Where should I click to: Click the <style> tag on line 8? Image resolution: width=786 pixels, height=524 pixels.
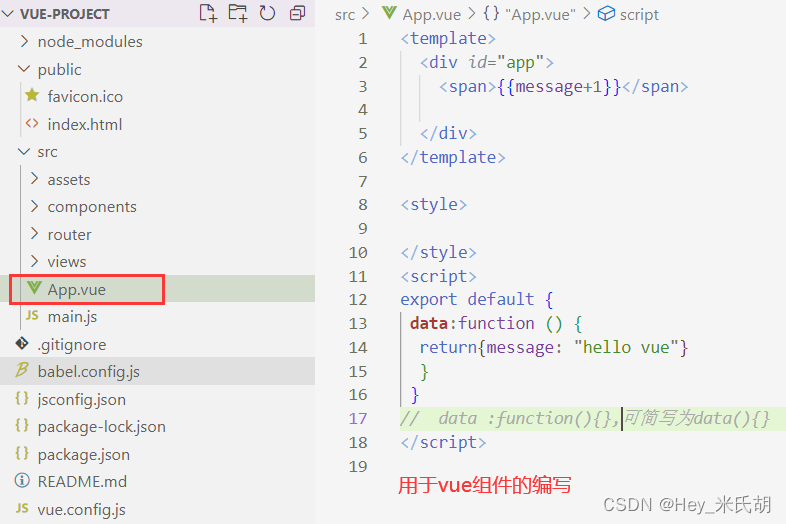point(434,205)
